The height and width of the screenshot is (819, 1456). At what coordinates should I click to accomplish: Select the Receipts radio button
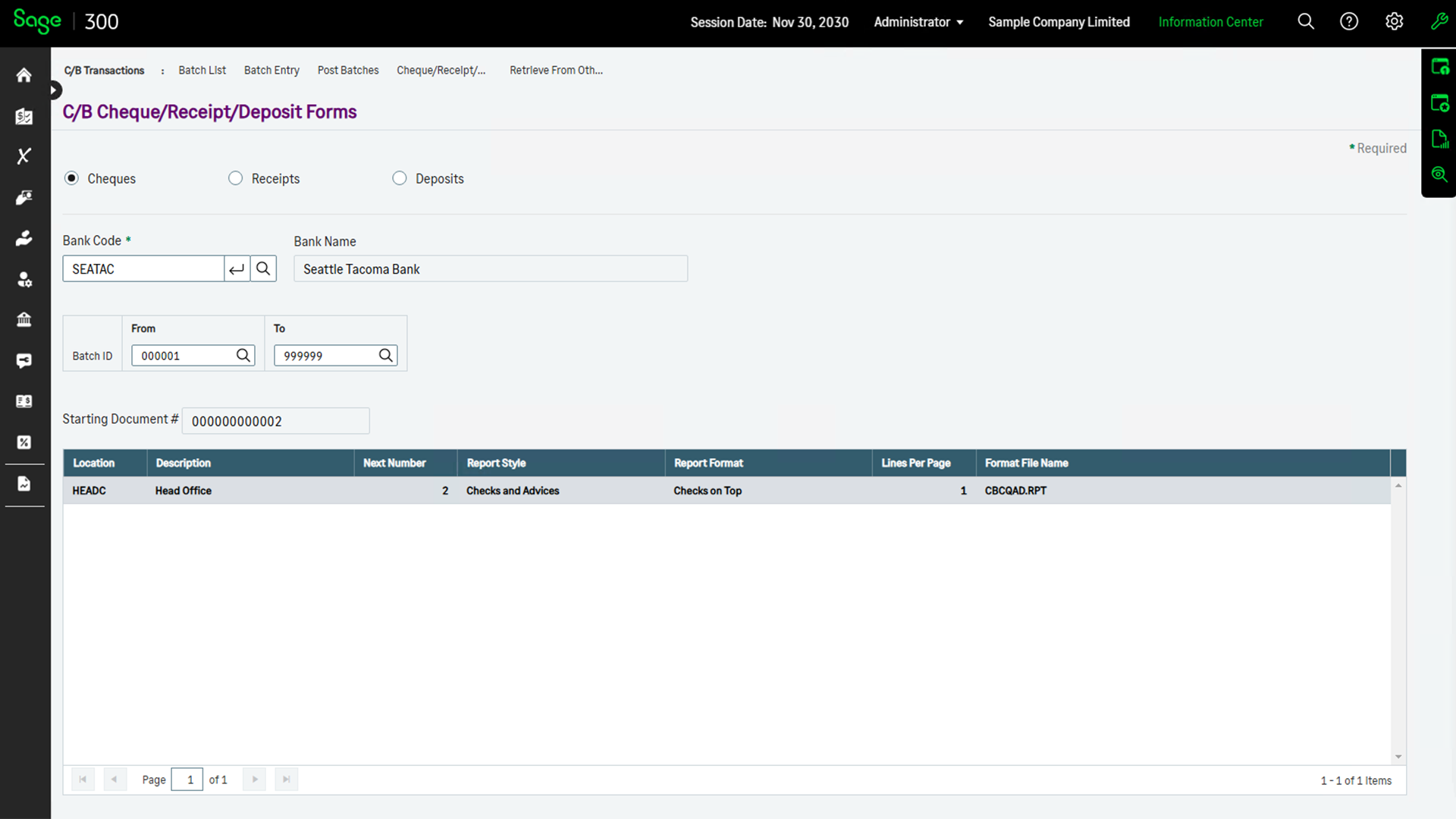point(235,177)
